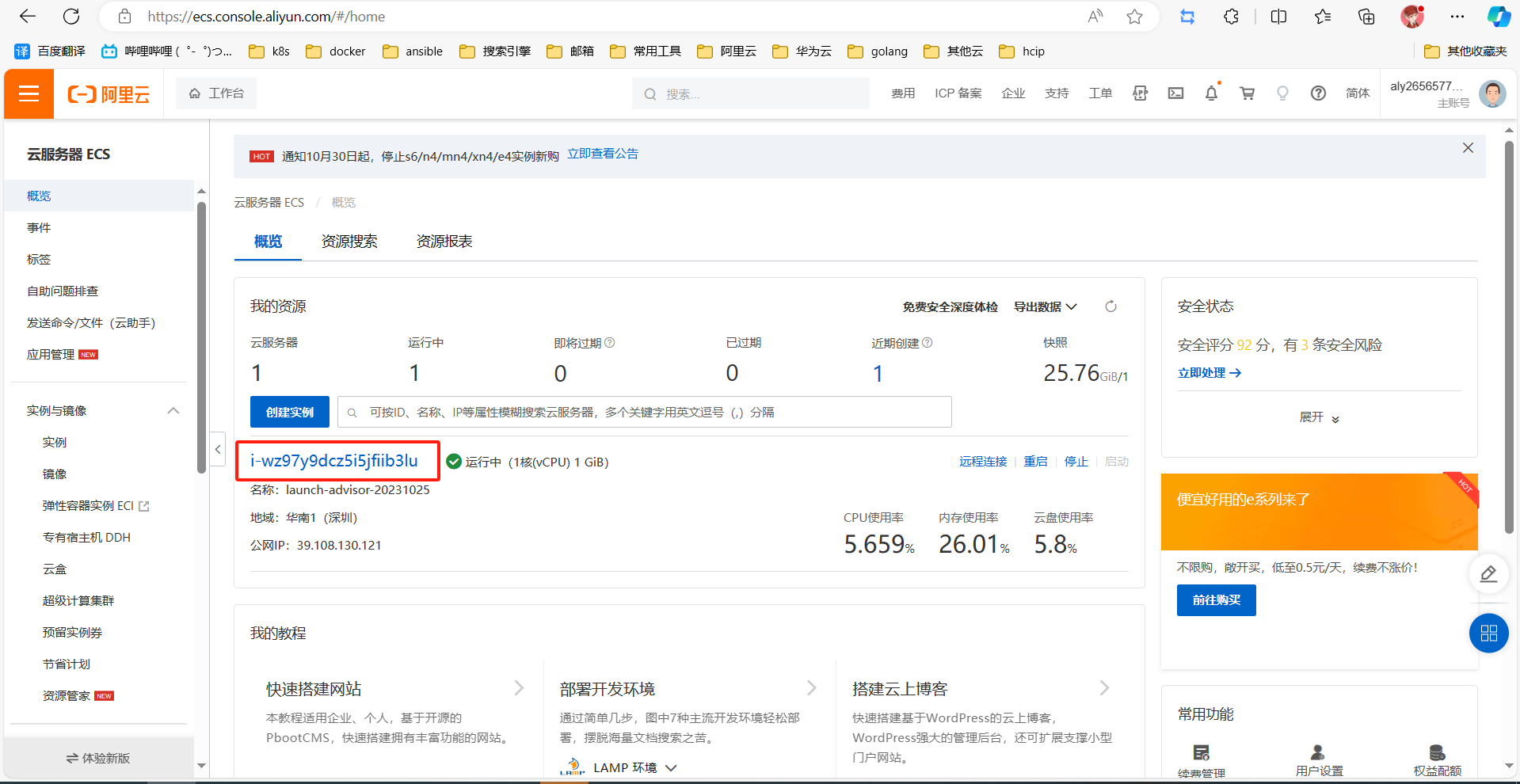This screenshot has height=784, width=1520.
Task: Open instance i-wz97y9dcz5i5jfiib3lu link
Action: (334, 461)
